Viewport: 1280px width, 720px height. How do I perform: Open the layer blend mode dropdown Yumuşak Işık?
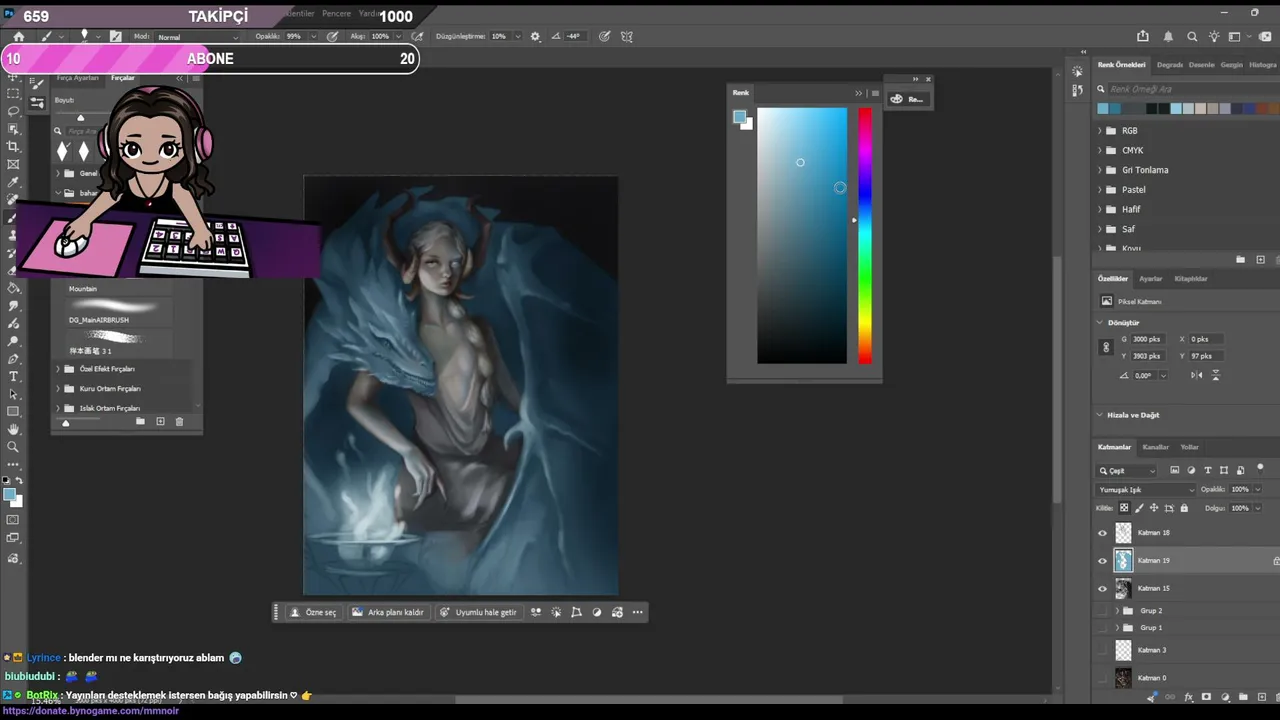click(x=1146, y=490)
